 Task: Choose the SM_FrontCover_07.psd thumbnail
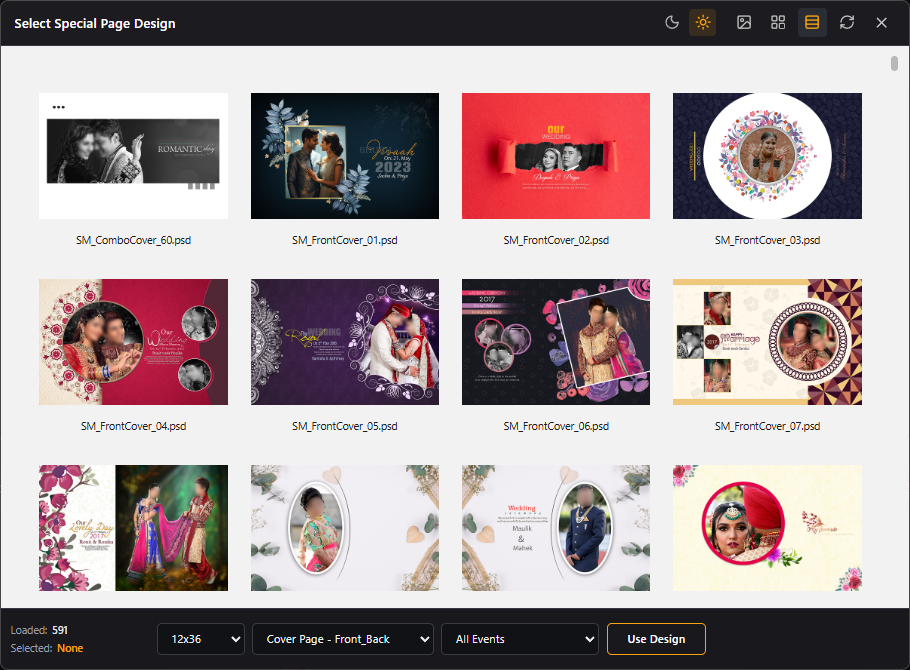tap(767, 342)
